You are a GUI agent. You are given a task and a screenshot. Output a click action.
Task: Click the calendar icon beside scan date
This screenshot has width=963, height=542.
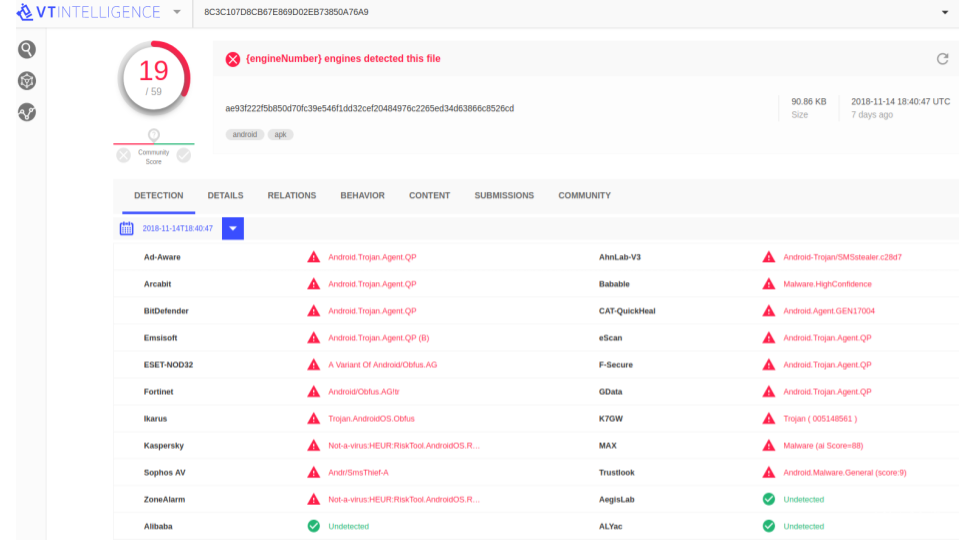[127, 228]
